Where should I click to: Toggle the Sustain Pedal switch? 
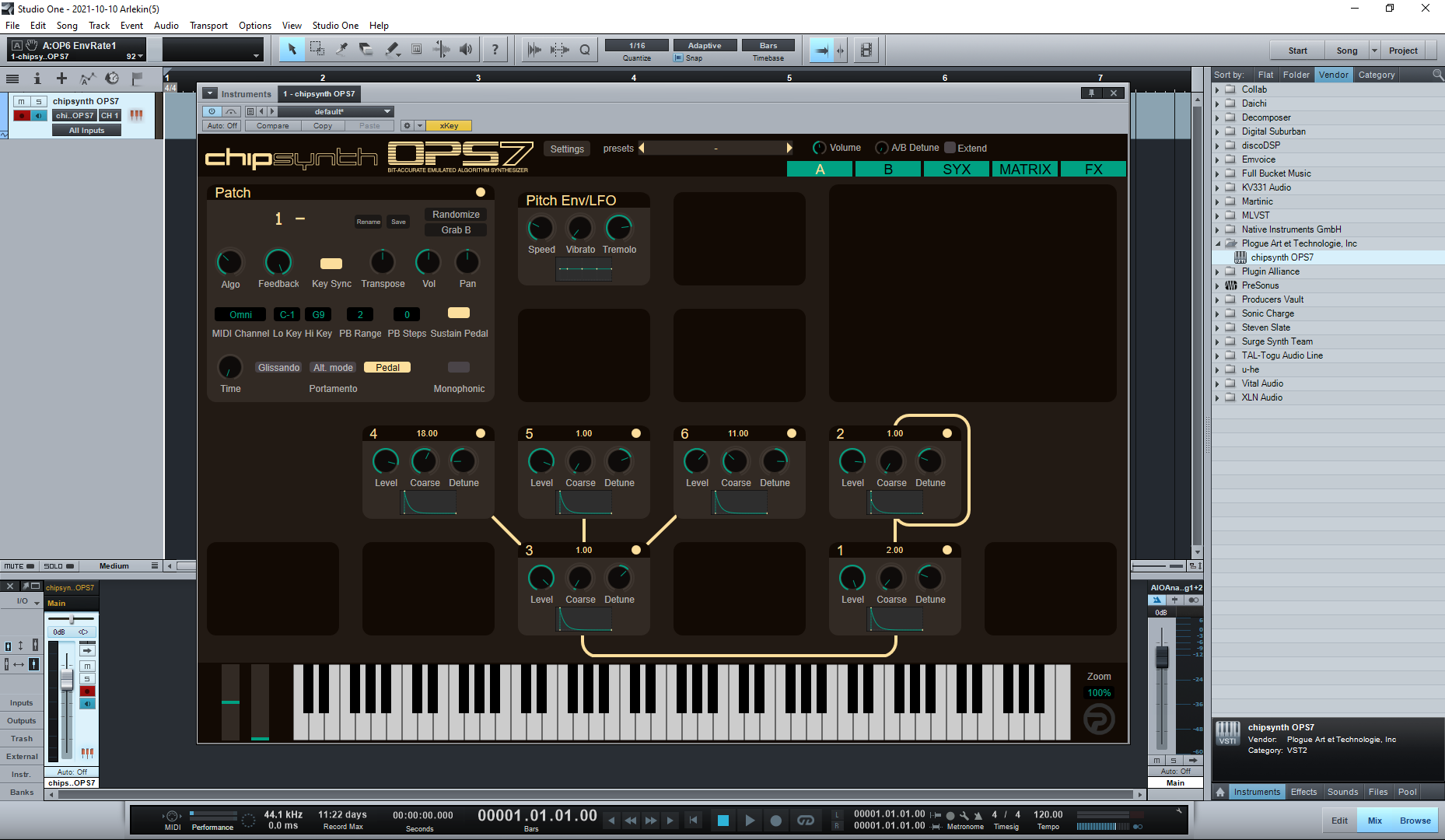[459, 313]
